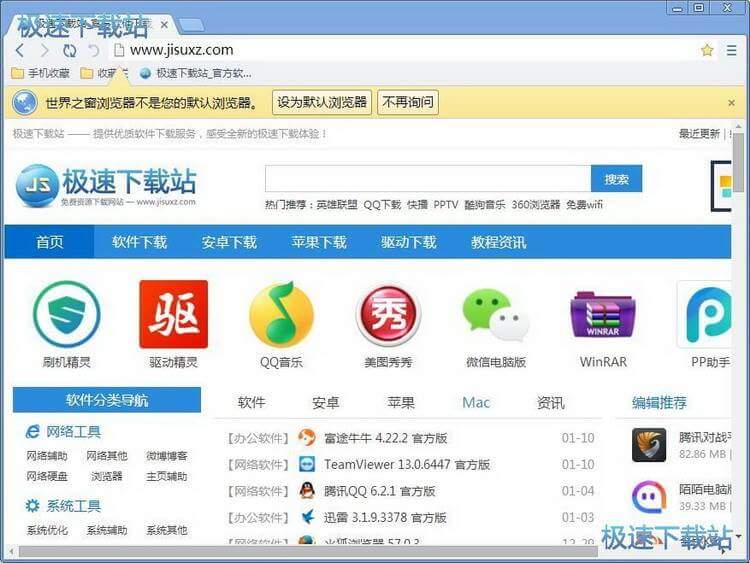
Task: Open the QQ下载 hot recommendation link
Action: pyautogui.click(x=382, y=205)
